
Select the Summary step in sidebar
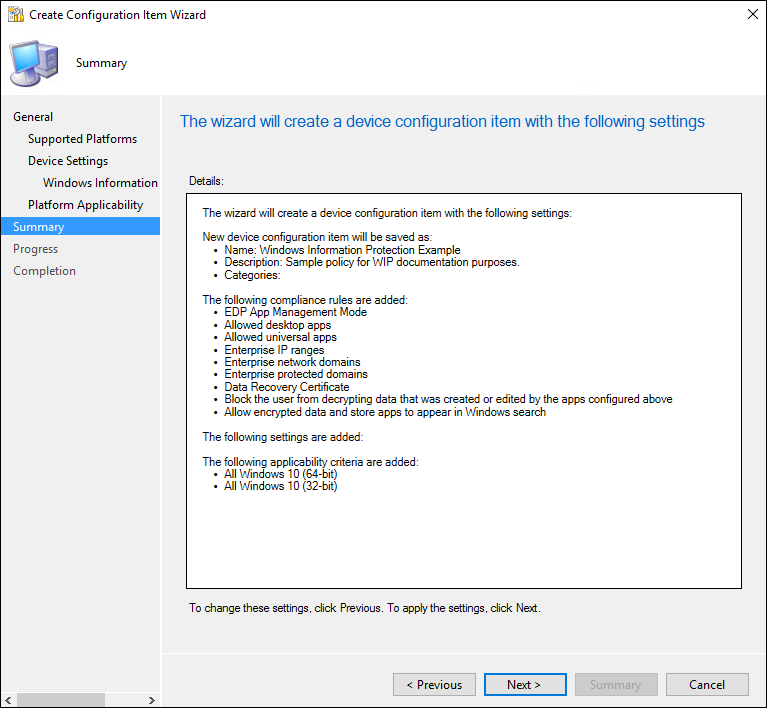(80, 227)
